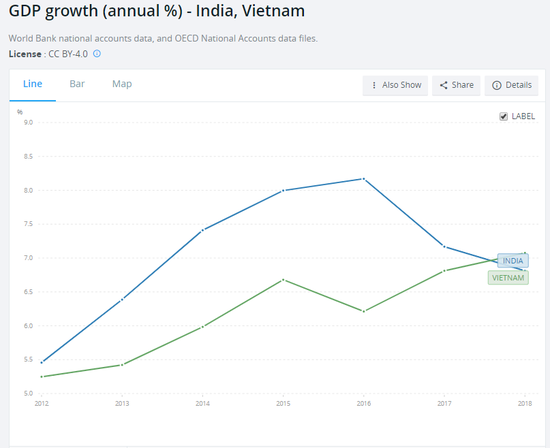
Task: Click Vietnam's 2015 data point
Action: click(x=283, y=280)
